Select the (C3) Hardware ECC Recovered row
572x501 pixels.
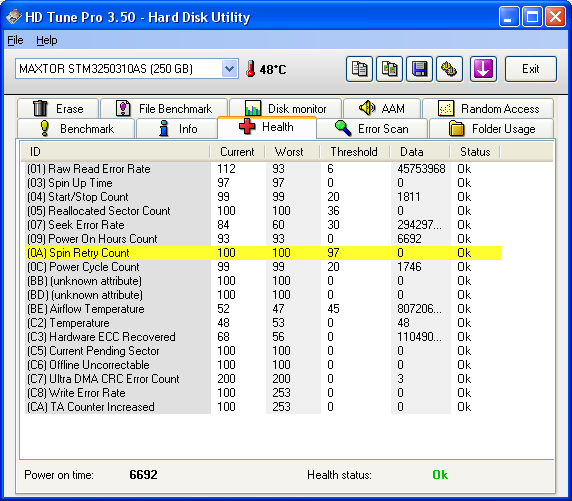pyautogui.click(x=263, y=337)
